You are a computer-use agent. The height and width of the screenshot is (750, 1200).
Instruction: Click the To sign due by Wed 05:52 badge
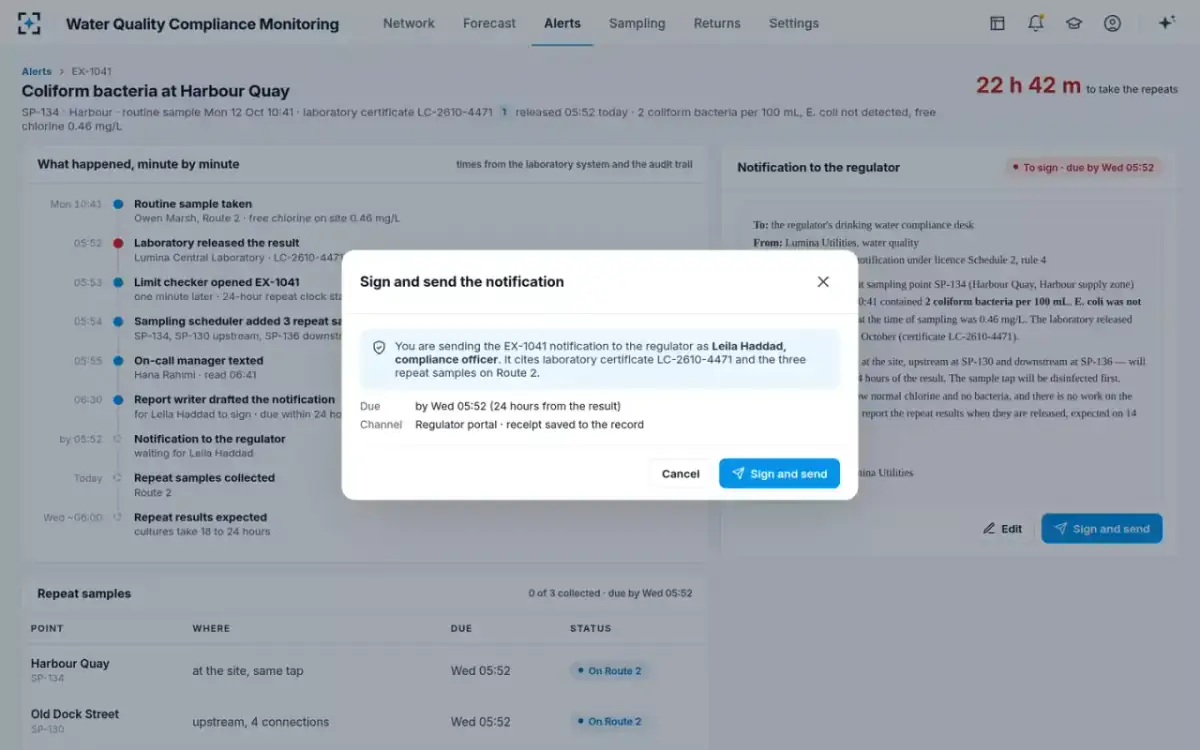pyautogui.click(x=1082, y=168)
